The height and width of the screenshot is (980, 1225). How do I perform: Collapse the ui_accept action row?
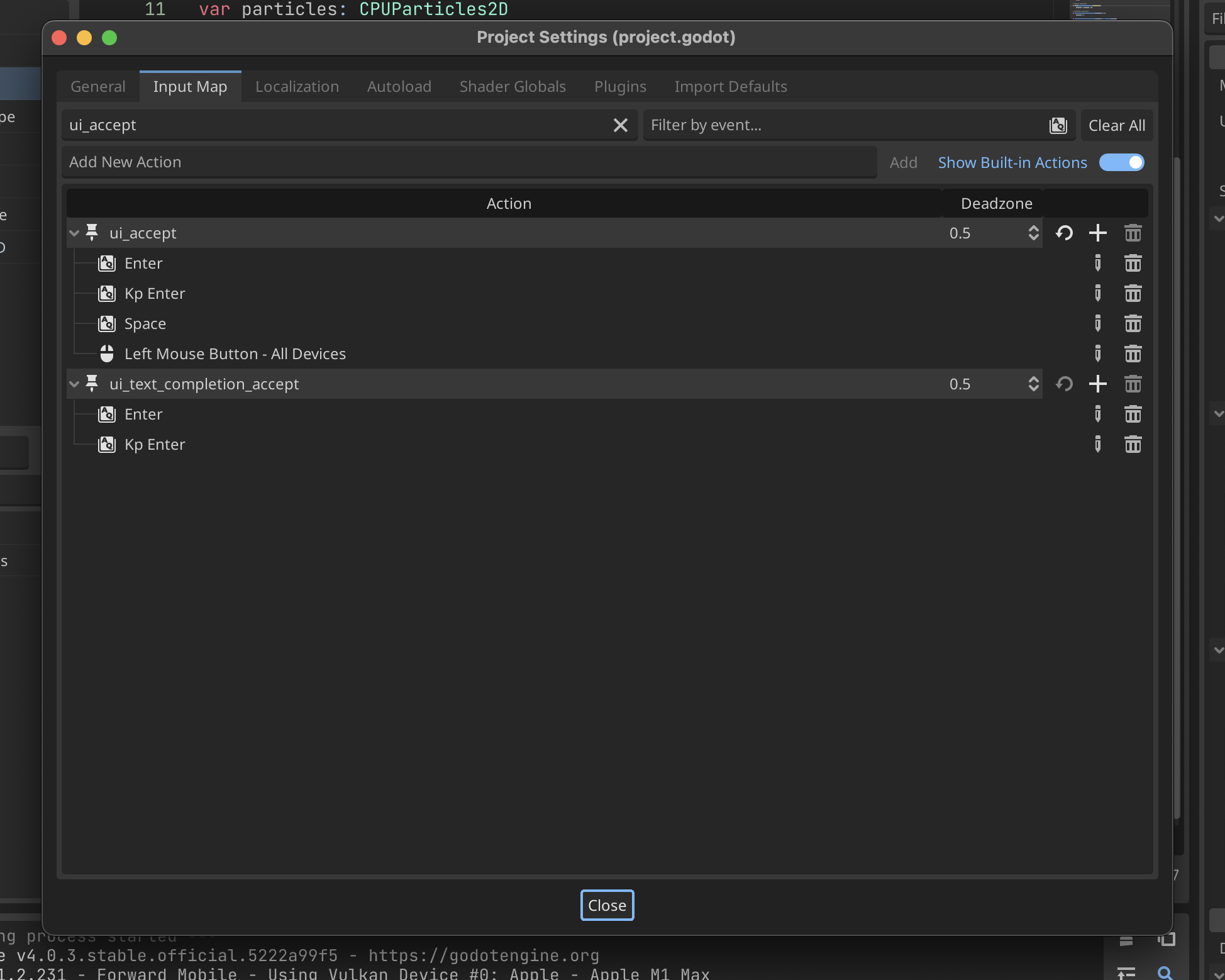click(74, 233)
